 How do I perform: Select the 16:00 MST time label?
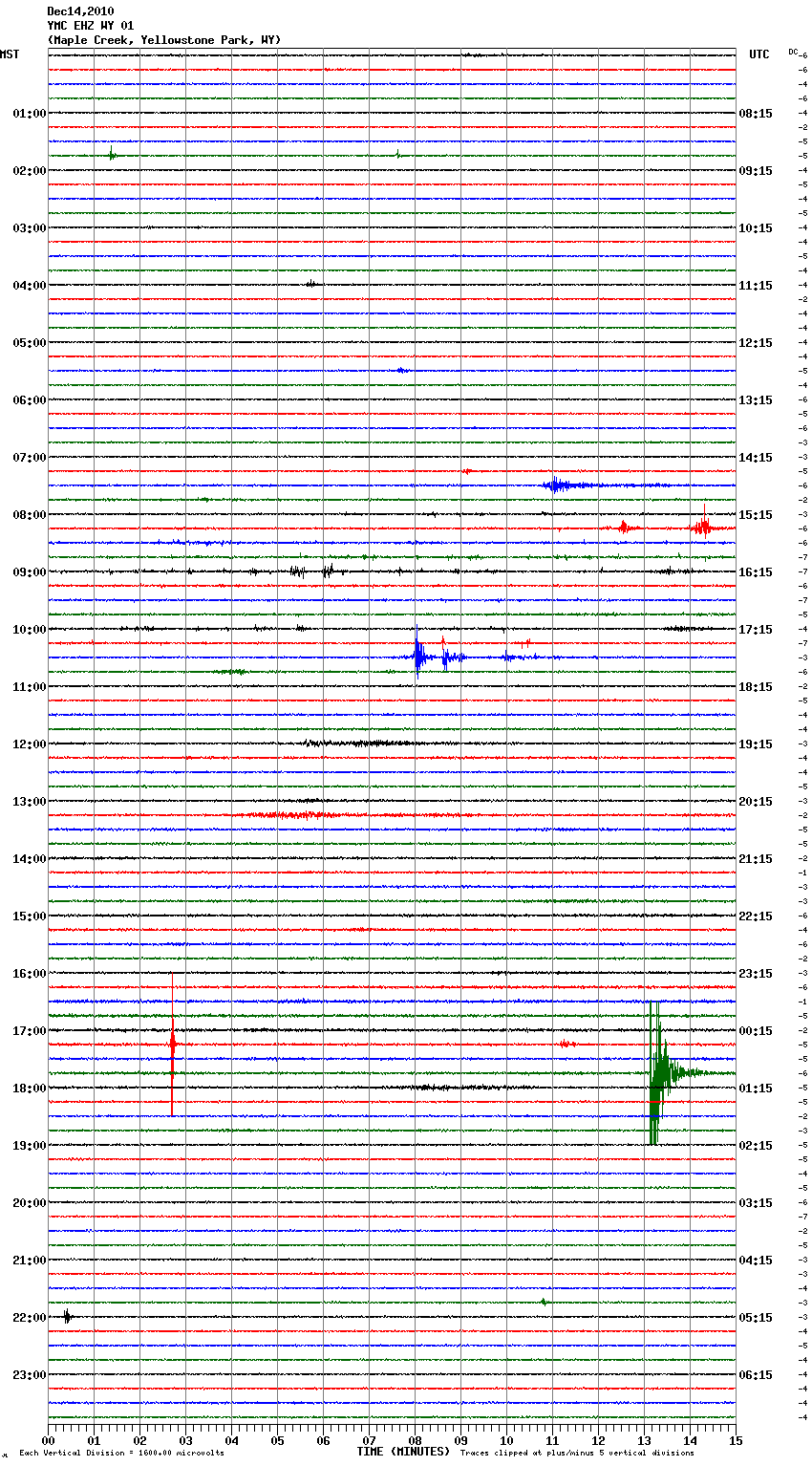click(30, 974)
